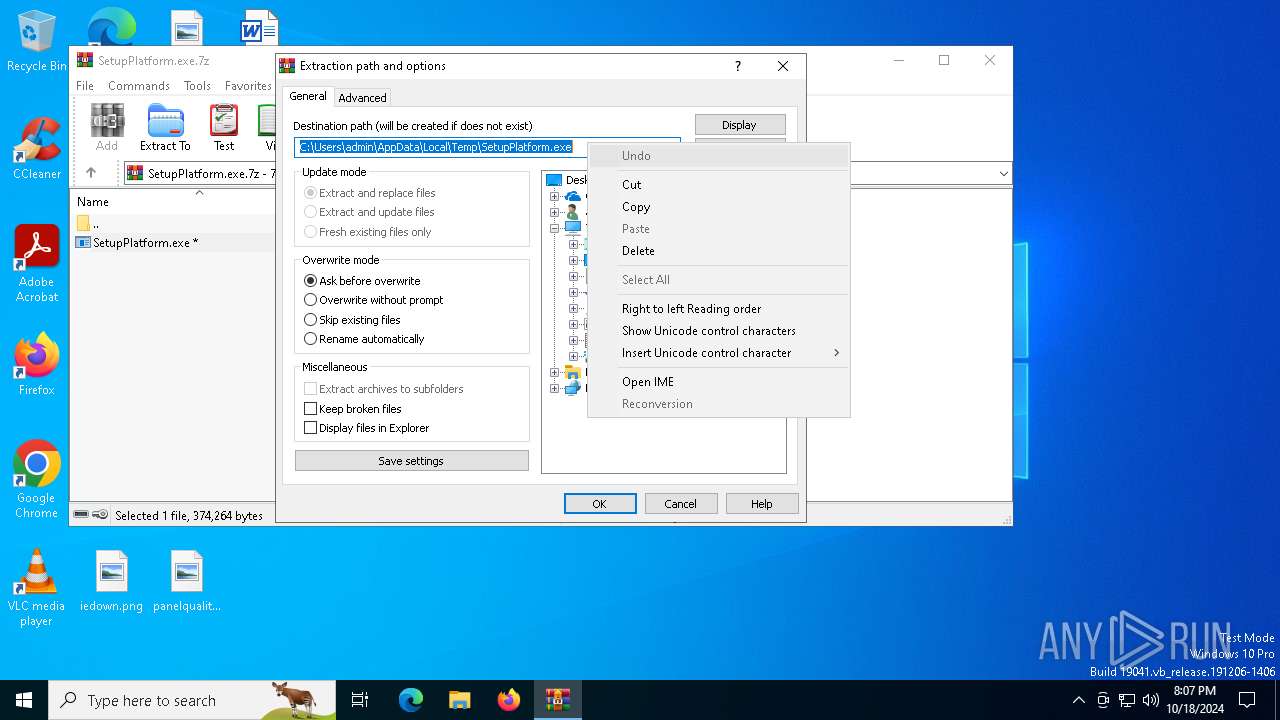Select the Firefox desktop shortcut
The width and height of the screenshot is (1280, 720).
click(37, 364)
